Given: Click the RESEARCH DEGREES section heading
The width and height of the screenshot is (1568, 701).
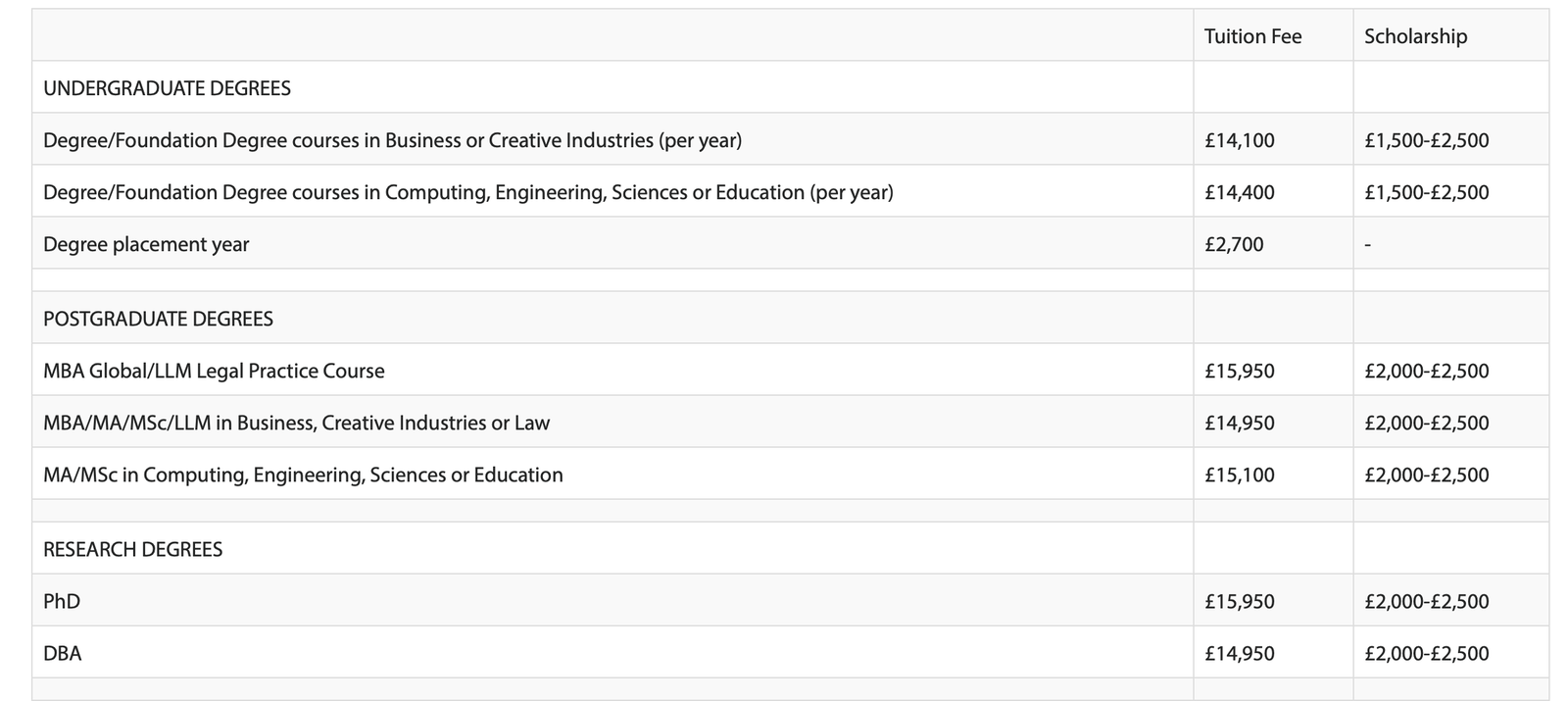Looking at the screenshot, I should point(132,549).
